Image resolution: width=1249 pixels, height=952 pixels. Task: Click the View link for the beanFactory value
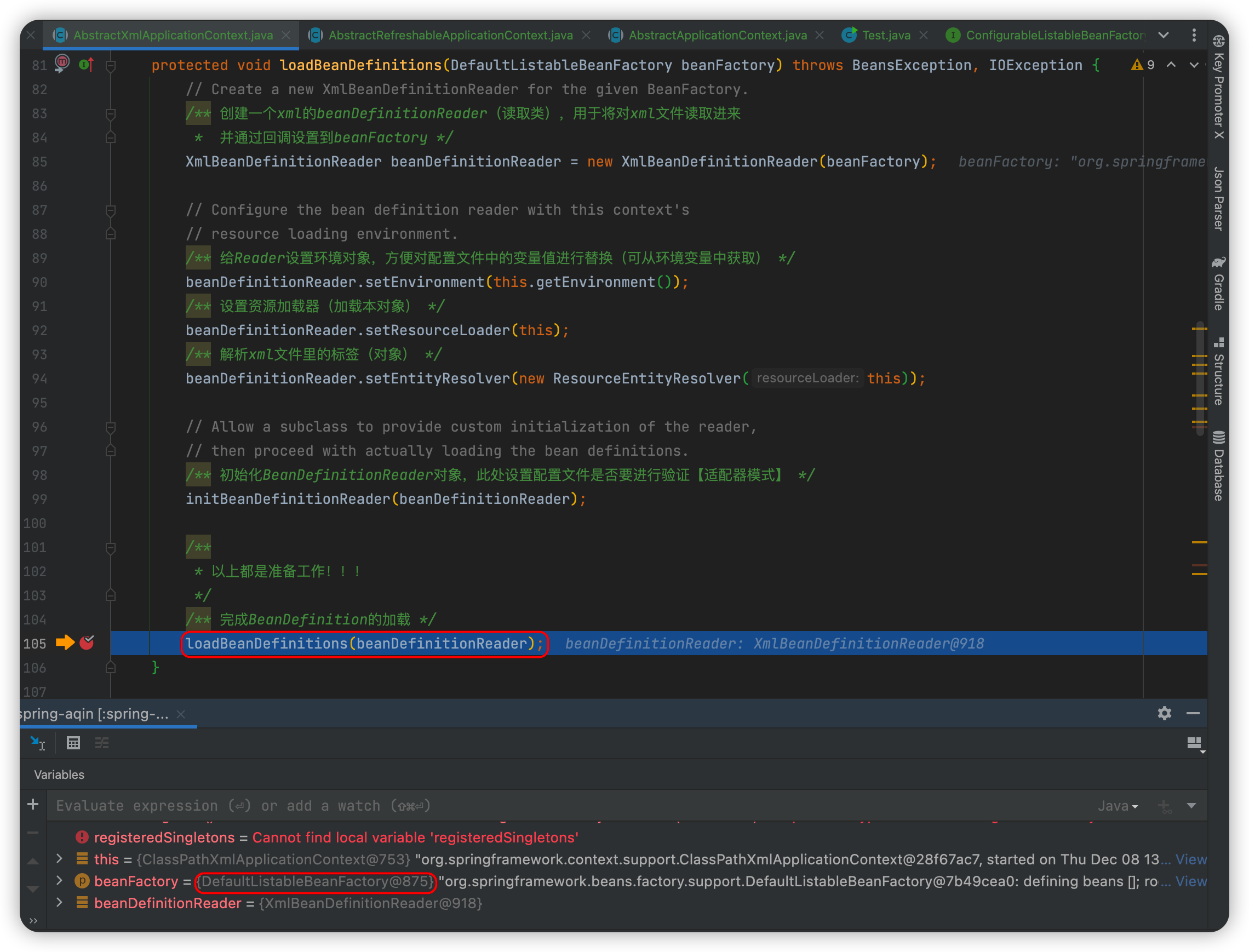click(1190, 881)
